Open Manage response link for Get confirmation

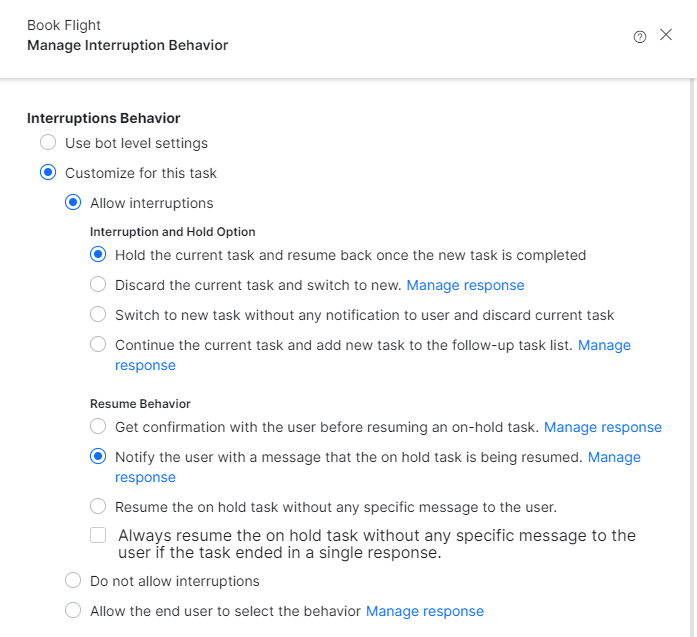pos(603,427)
